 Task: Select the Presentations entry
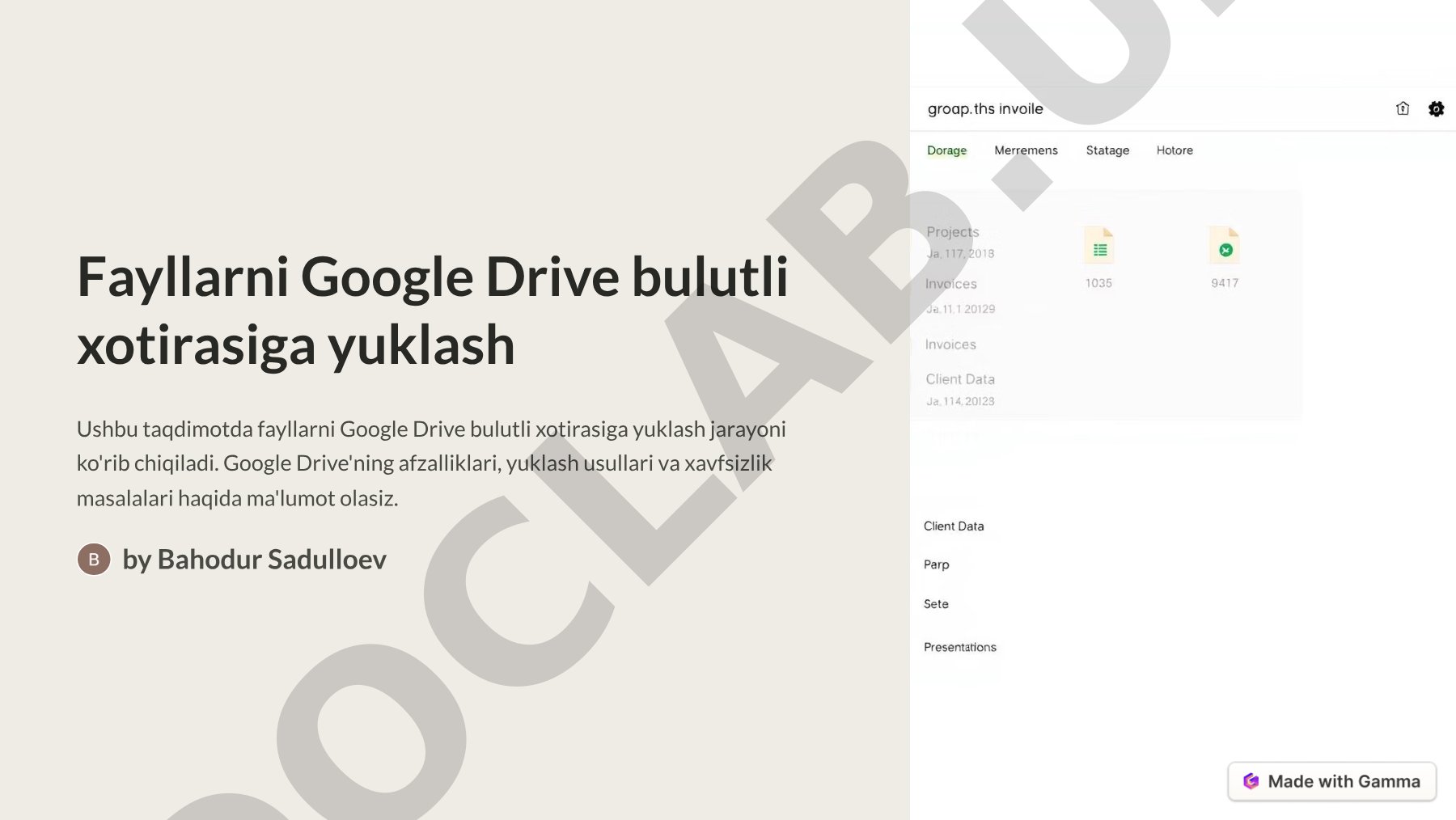960,647
